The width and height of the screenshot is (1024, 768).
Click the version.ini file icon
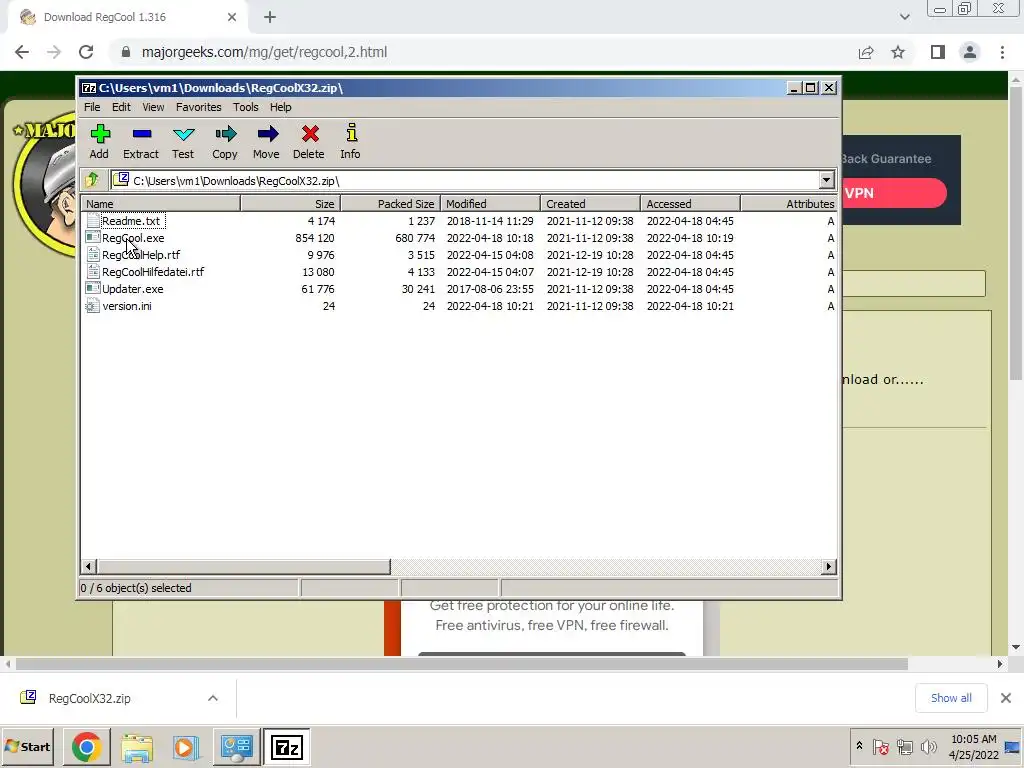(x=93, y=306)
